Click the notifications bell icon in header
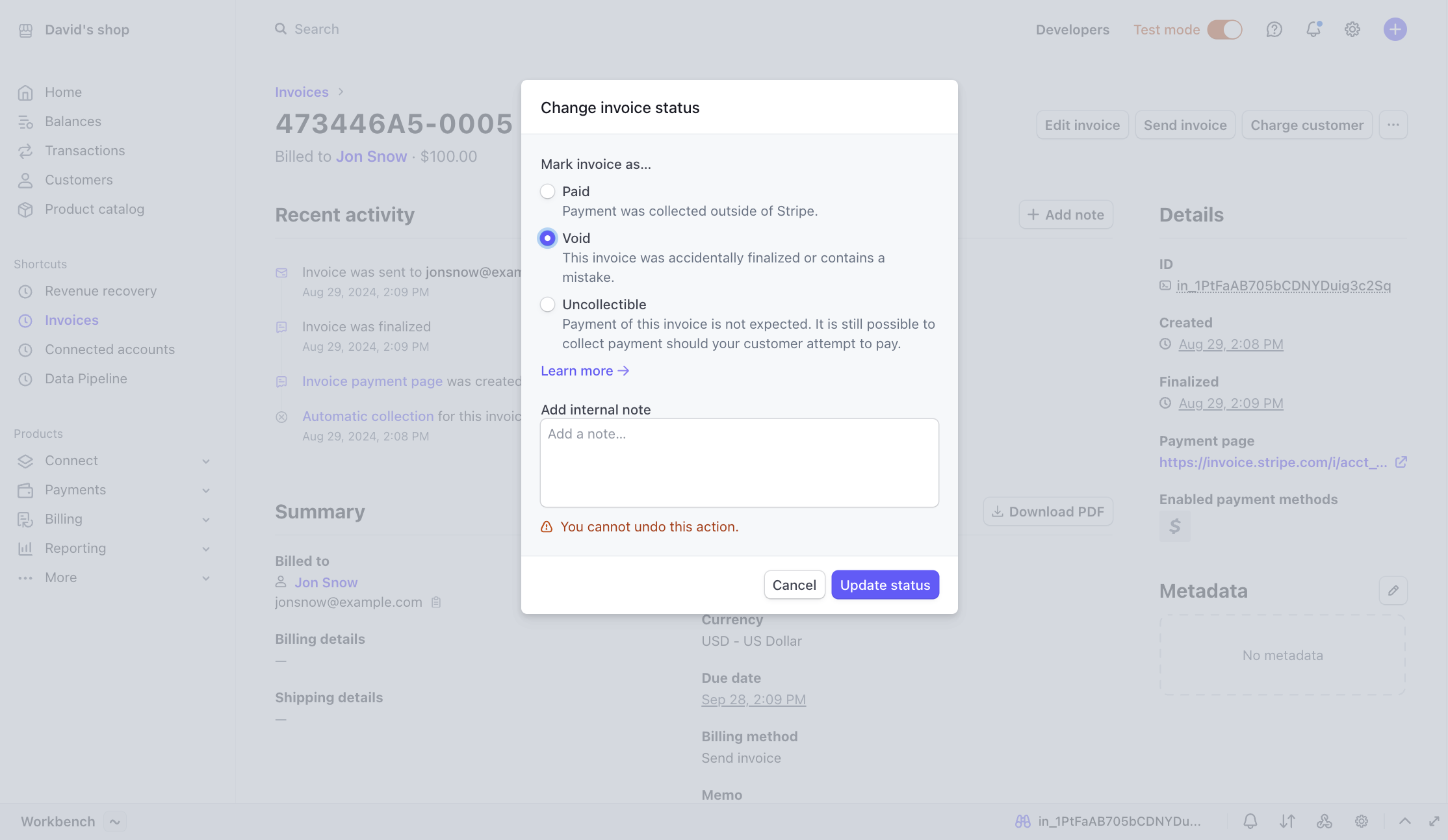 1313,29
